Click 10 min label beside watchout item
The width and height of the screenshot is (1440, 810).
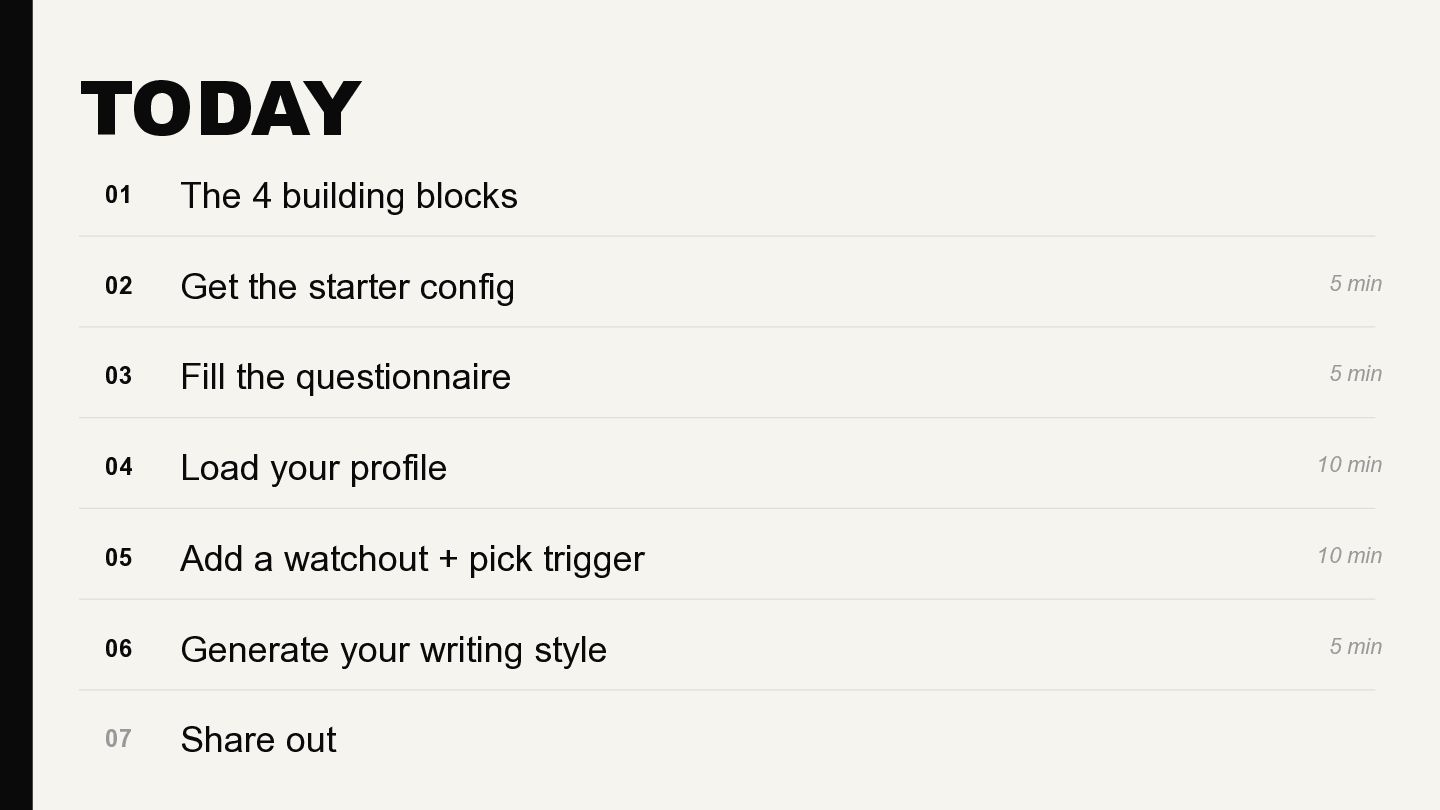1349,556
